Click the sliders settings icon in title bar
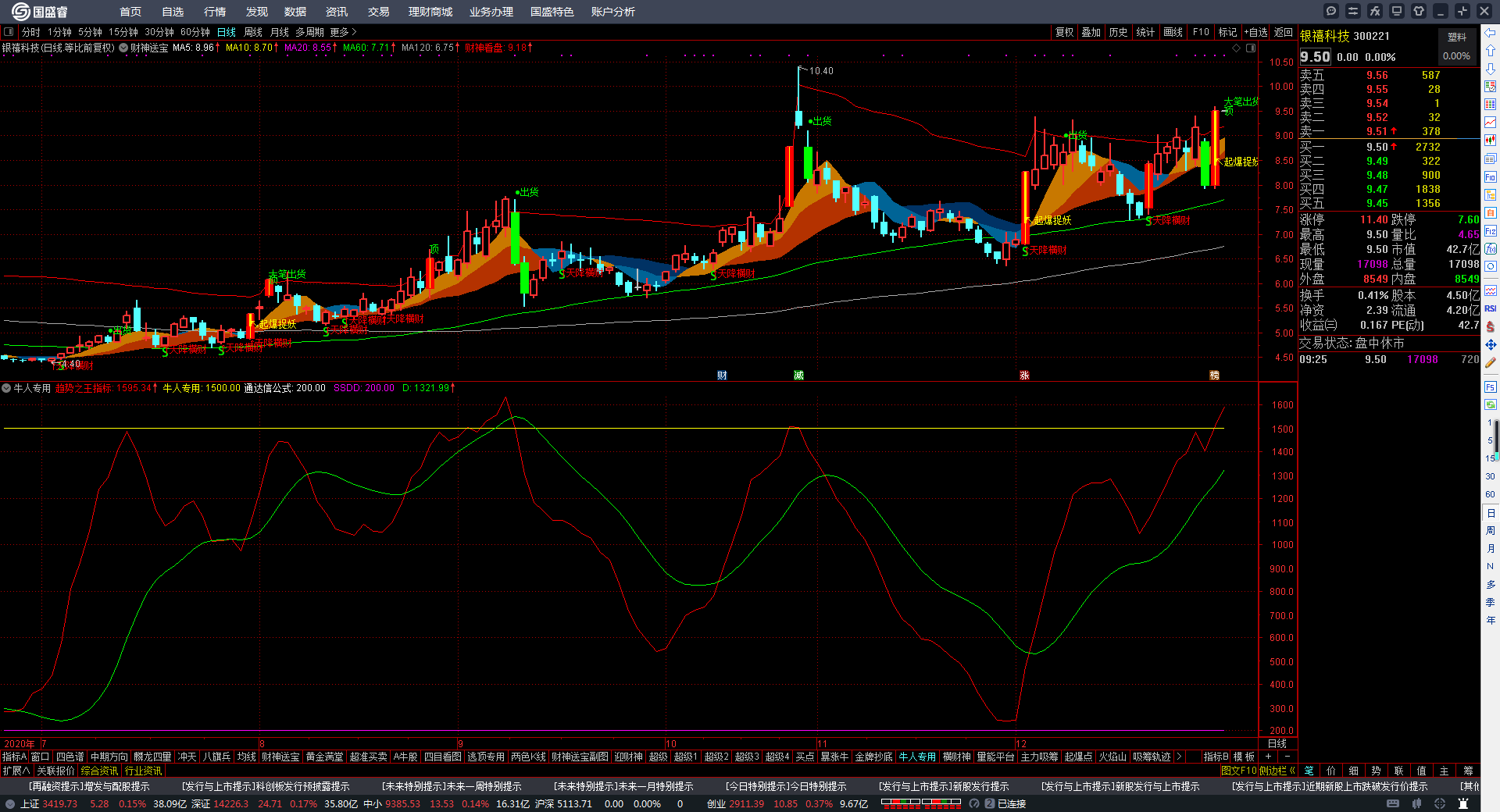This screenshot has width=1500, height=812. click(x=1353, y=11)
